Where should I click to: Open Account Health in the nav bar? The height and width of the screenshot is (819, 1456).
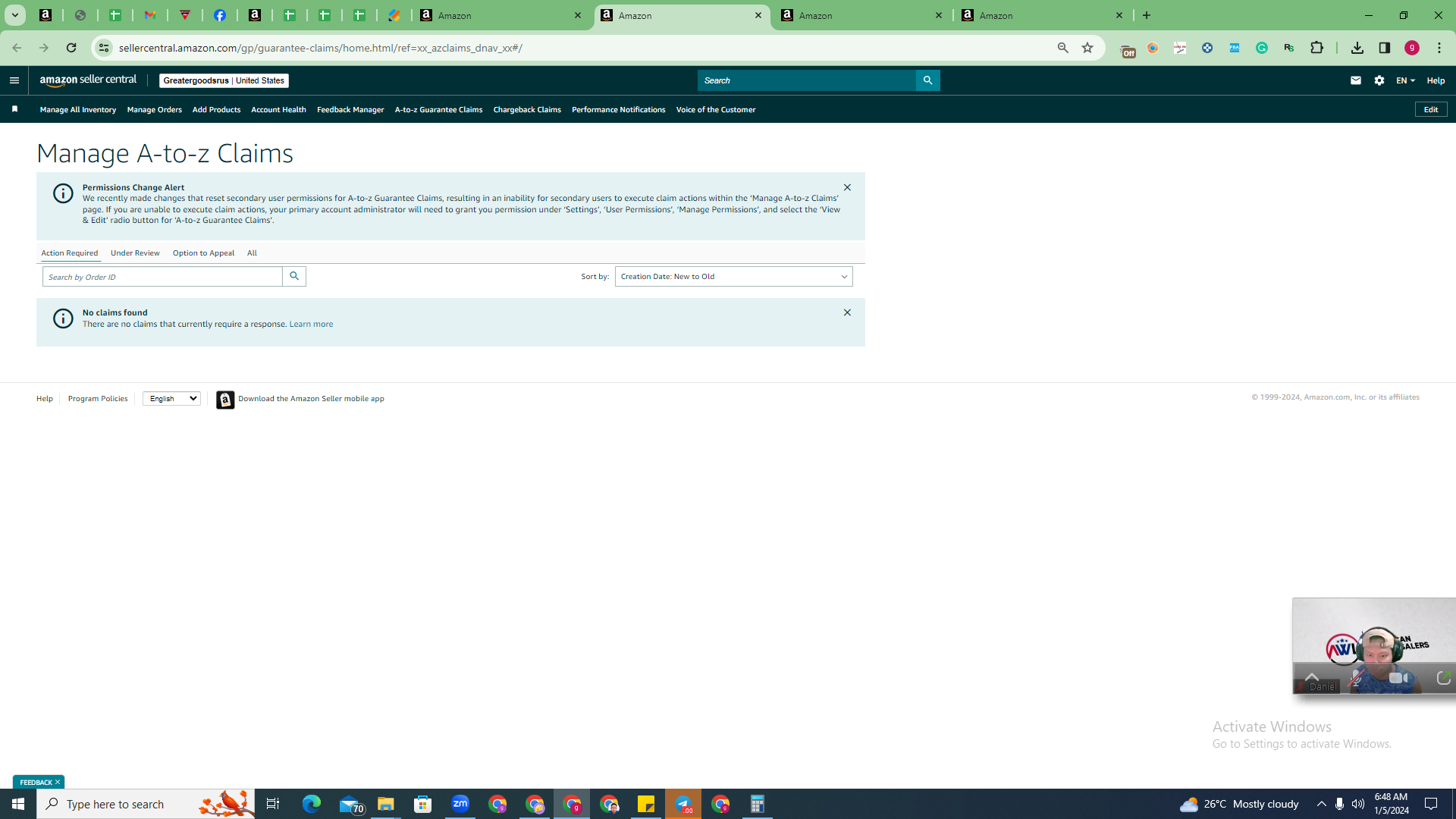[x=278, y=110]
